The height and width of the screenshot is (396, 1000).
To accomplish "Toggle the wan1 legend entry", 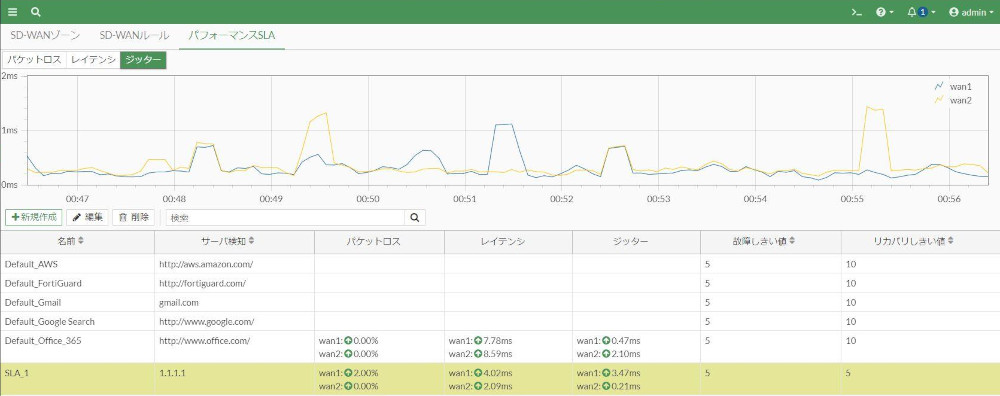I will tap(952, 86).
